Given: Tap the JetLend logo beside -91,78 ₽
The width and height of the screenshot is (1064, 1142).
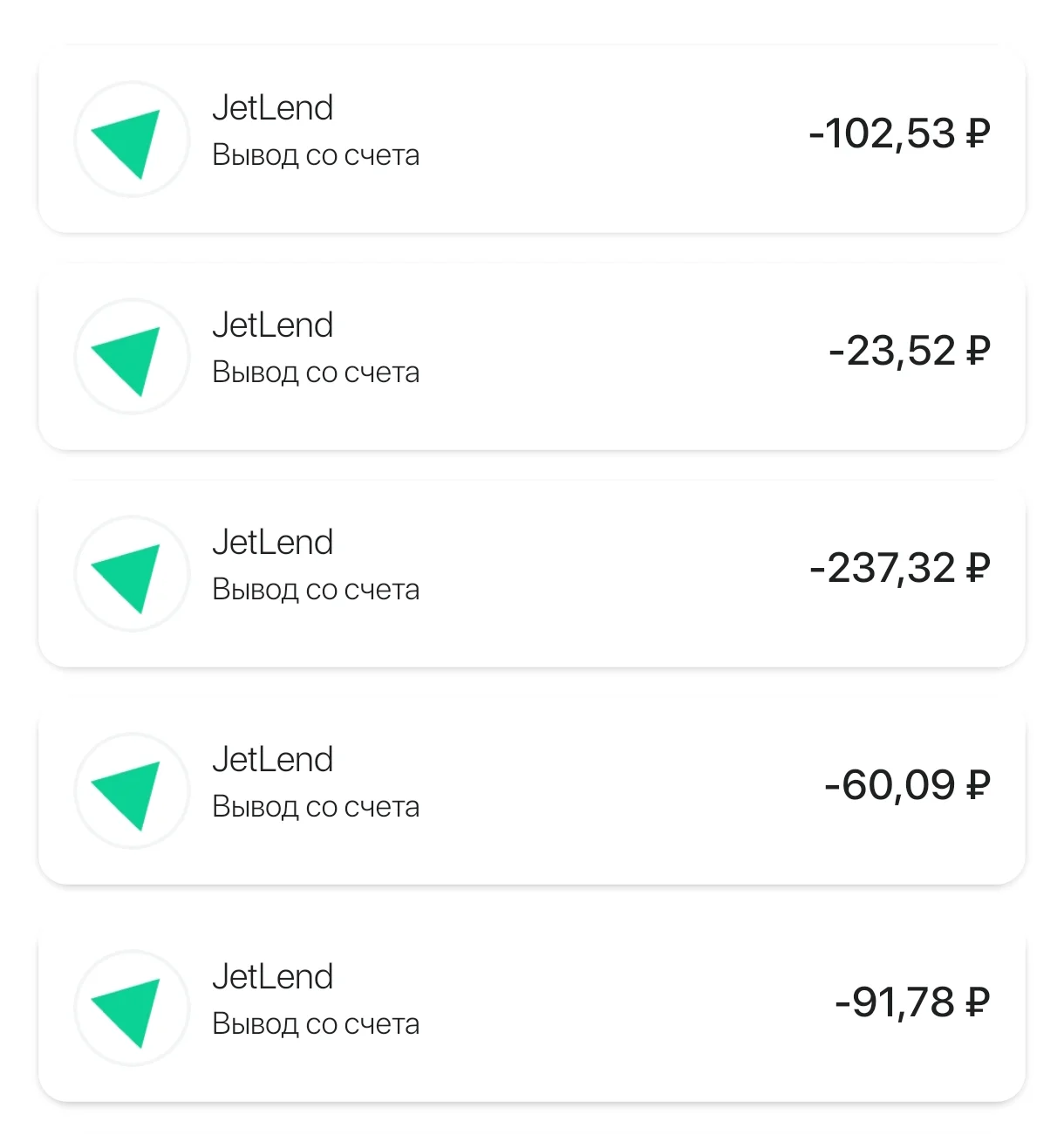Looking at the screenshot, I should click(x=132, y=1009).
